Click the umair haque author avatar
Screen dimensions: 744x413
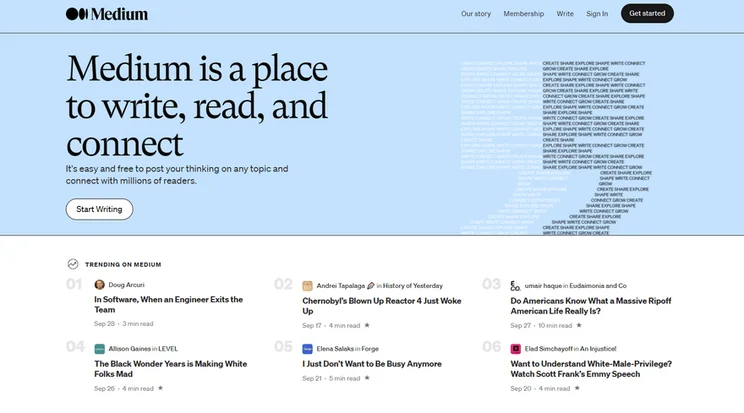[x=515, y=286]
